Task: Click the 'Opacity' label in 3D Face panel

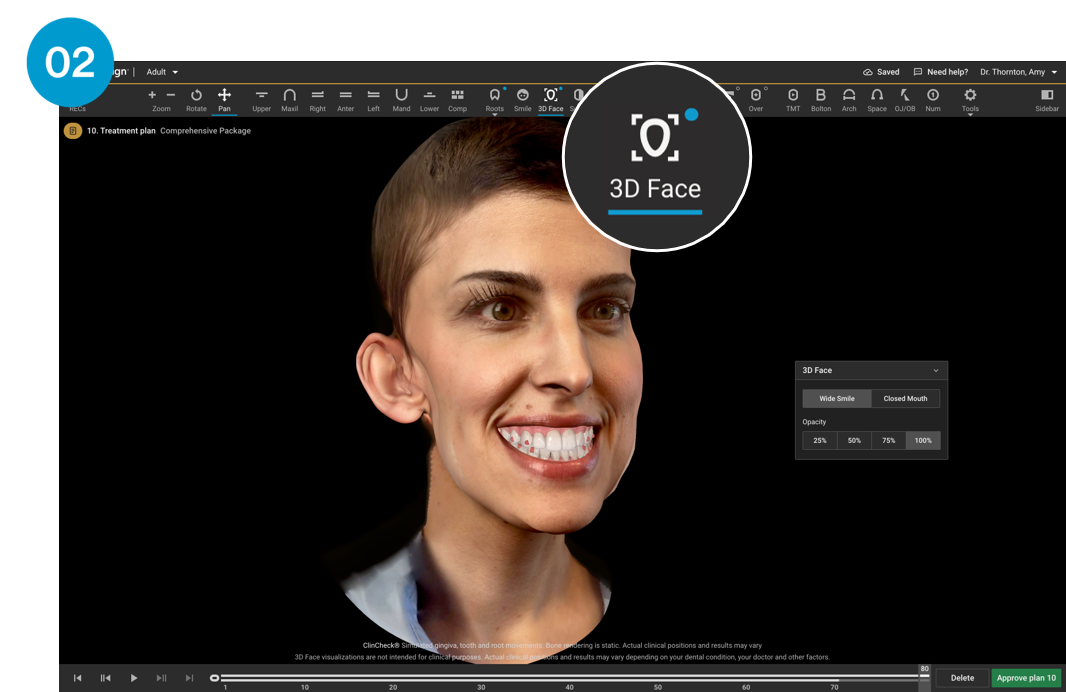Action: [x=814, y=422]
